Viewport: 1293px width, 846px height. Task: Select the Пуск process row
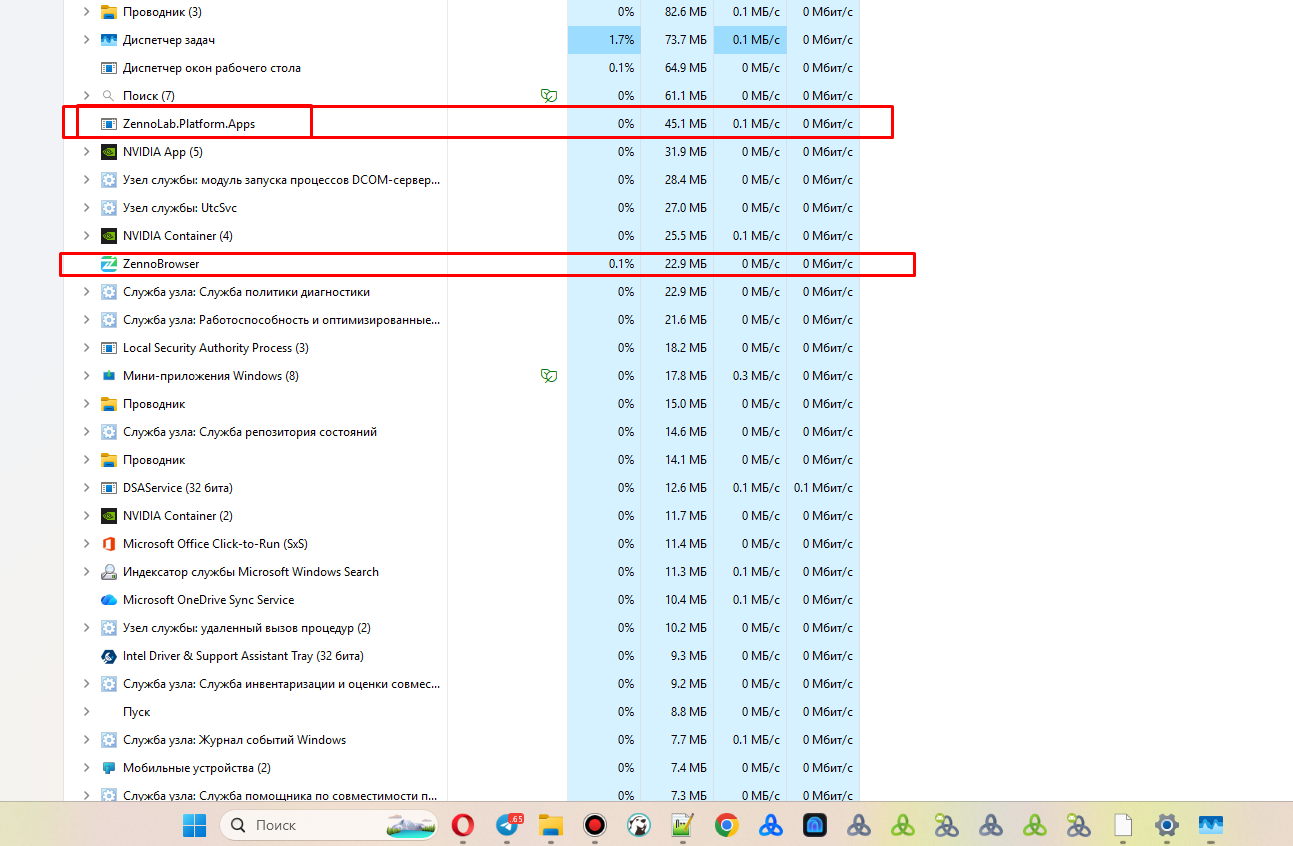click(x=461, y=712)
